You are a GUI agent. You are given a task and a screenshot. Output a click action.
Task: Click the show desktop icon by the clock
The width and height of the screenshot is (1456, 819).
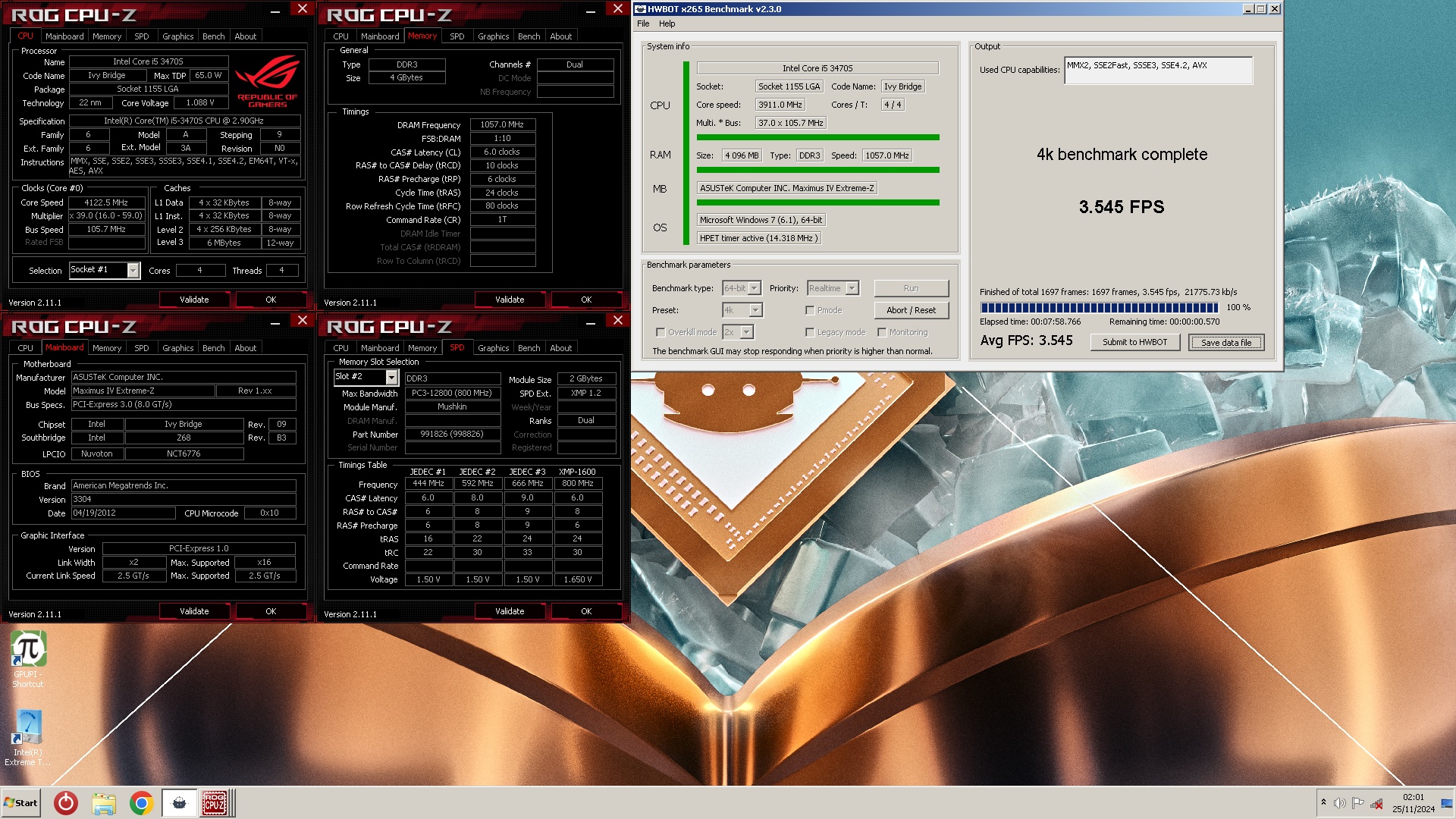[x=1447, y=803]
